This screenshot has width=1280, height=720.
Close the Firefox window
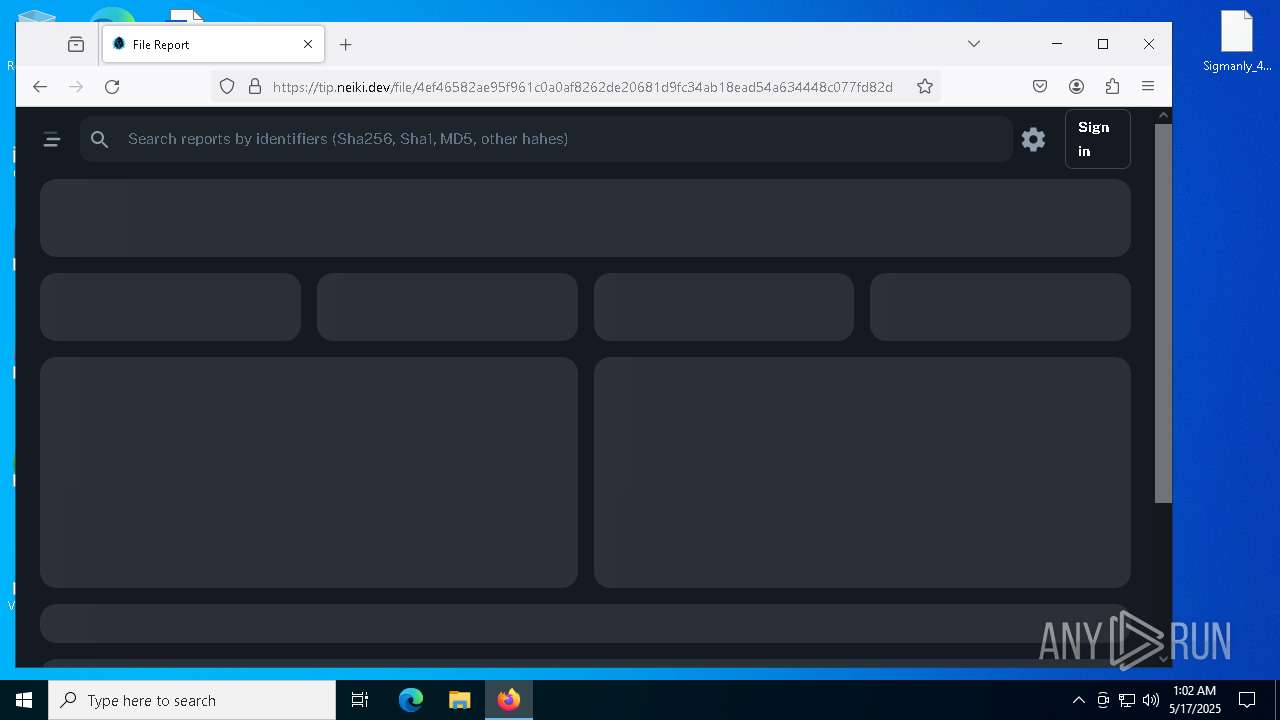[1149, 44]
